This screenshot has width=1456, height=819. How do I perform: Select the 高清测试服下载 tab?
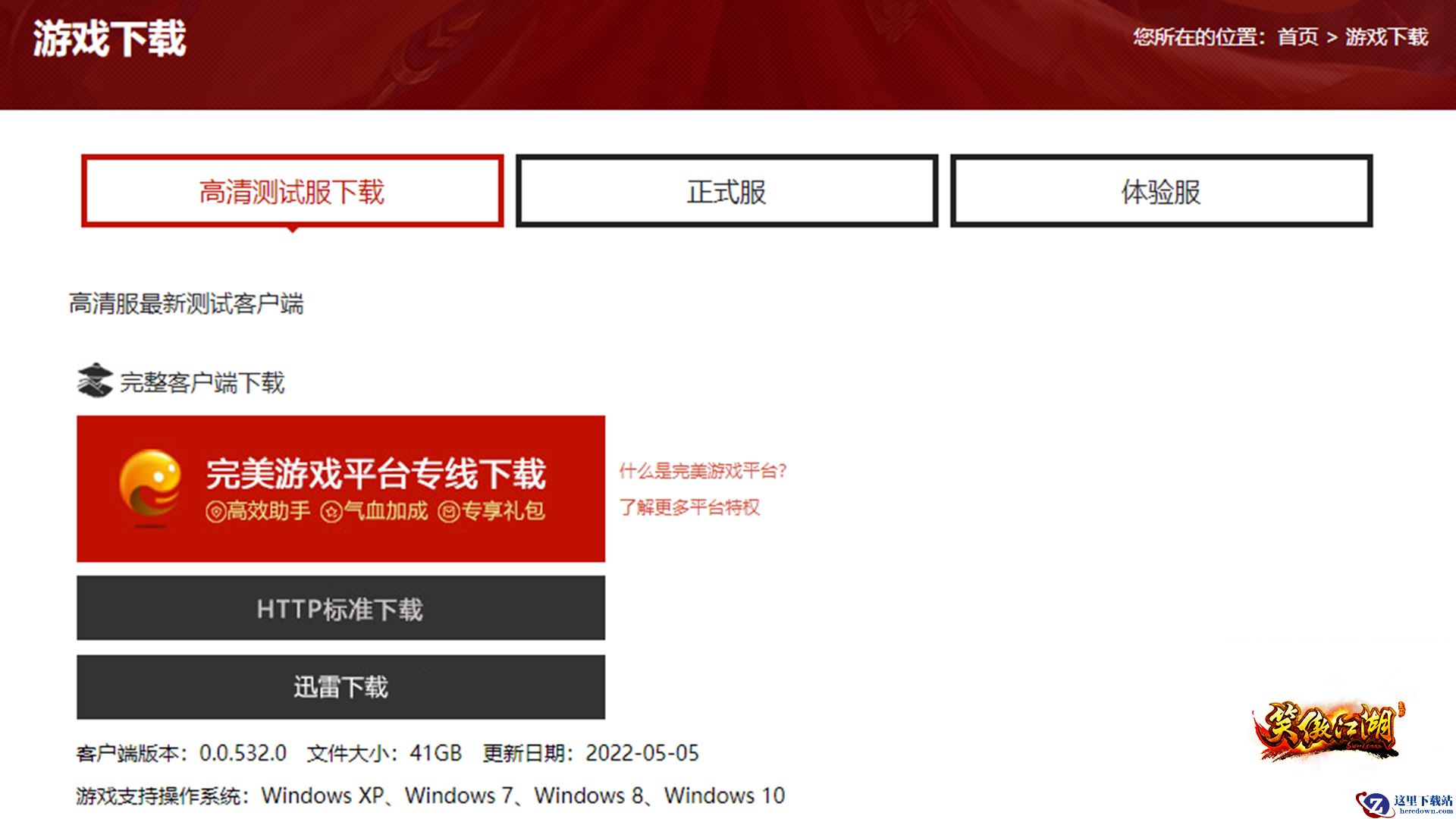pos(292,191)
